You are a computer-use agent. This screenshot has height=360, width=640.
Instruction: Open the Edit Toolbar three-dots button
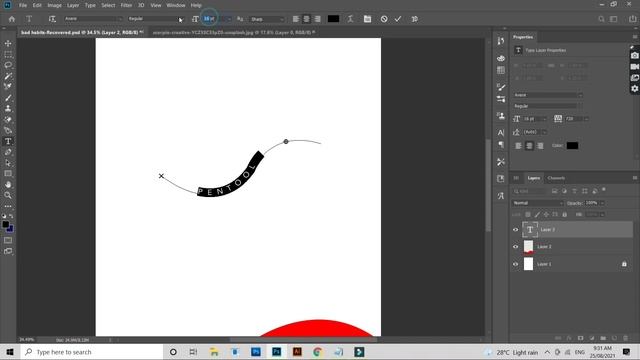point(8,207)
